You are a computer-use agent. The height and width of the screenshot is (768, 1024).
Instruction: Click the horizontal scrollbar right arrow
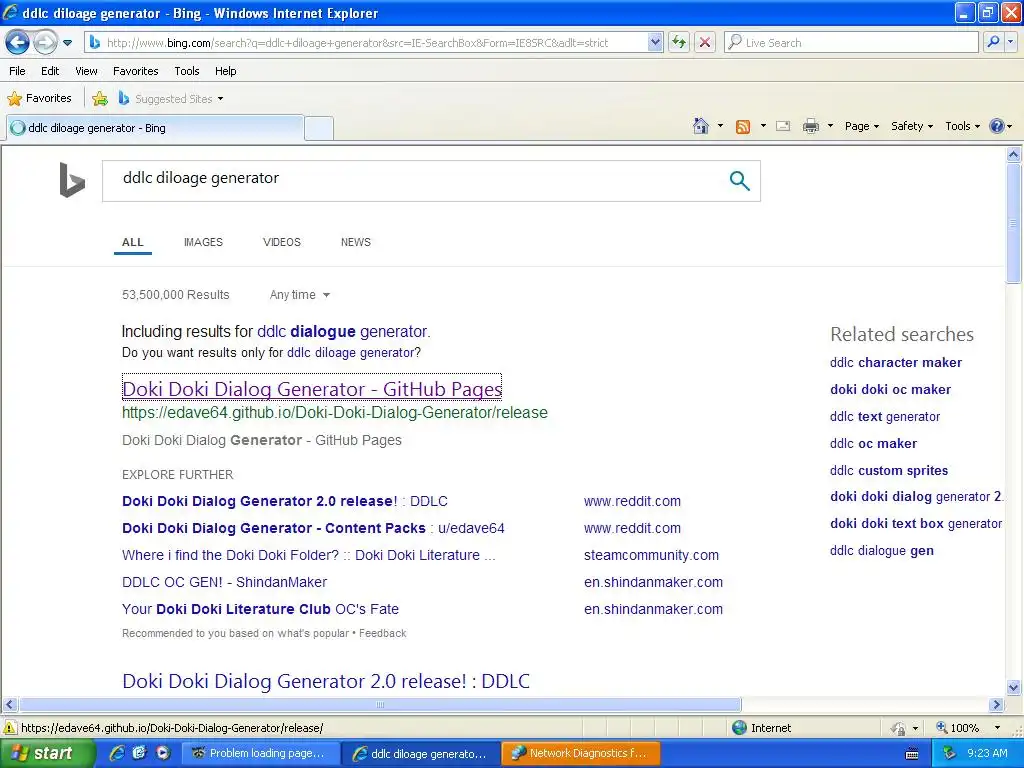click(x=997, y=705)
